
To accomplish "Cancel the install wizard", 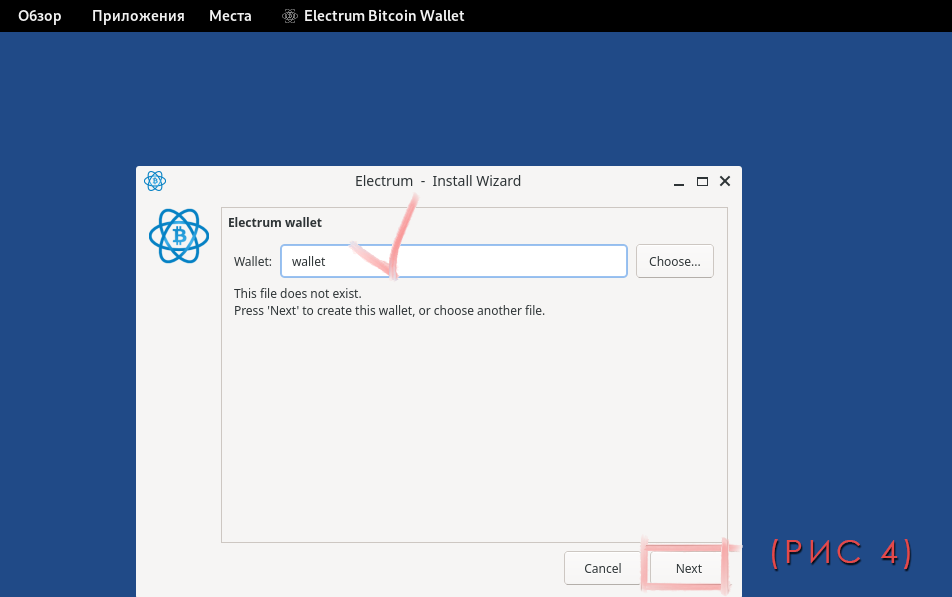I will [603, 568].
